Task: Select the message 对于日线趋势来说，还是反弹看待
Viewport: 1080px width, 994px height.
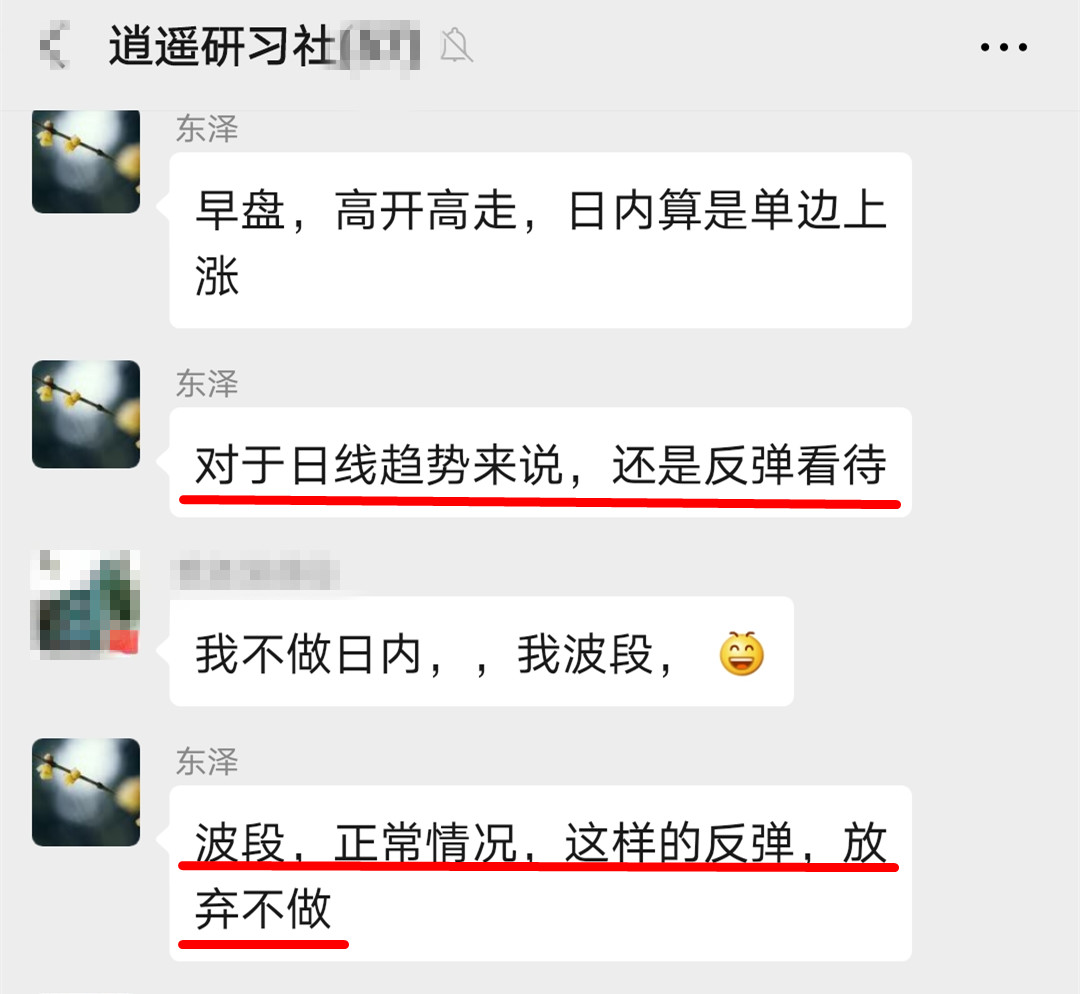Action: (x=541, y=462)
